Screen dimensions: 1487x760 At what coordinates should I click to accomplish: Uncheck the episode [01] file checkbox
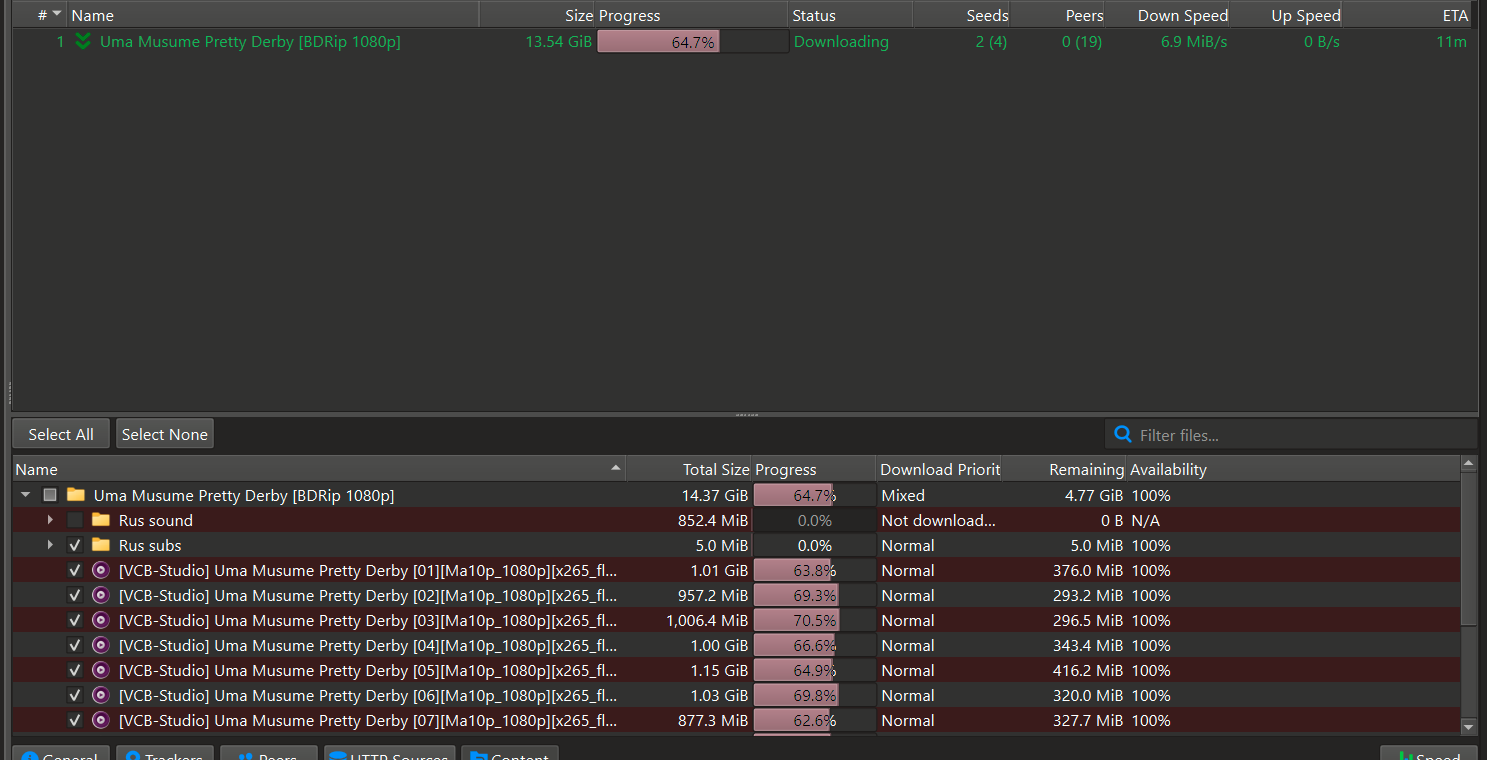point(75,570)
